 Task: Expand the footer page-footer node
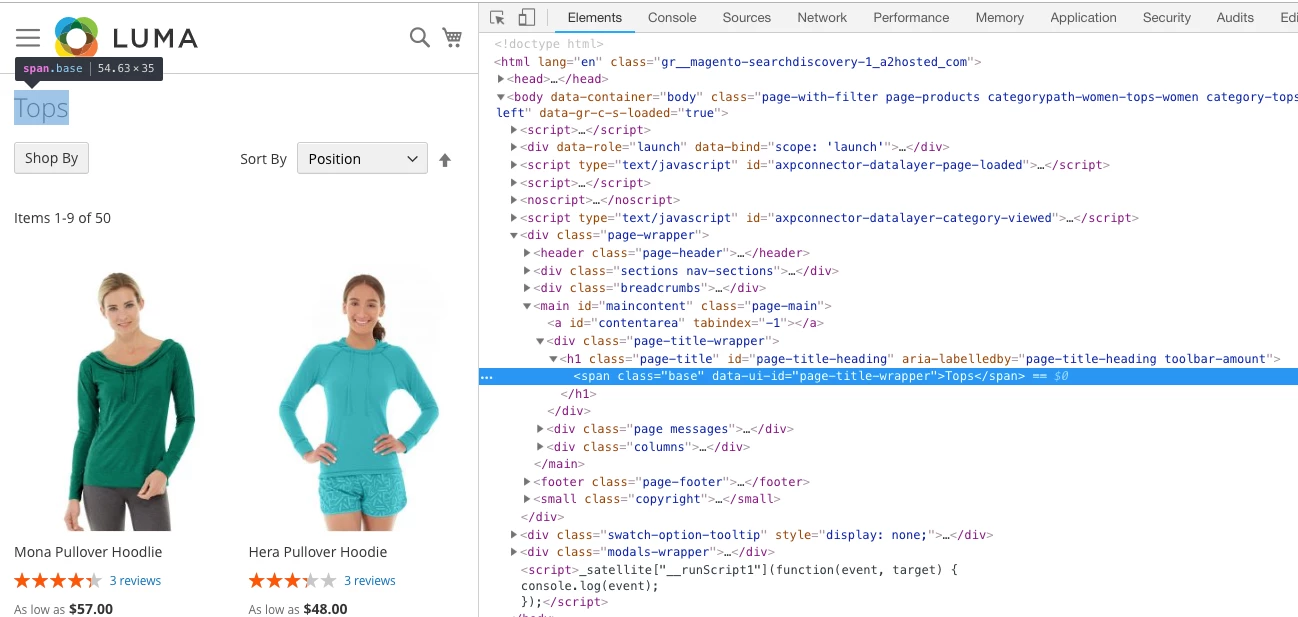point(528,482)
